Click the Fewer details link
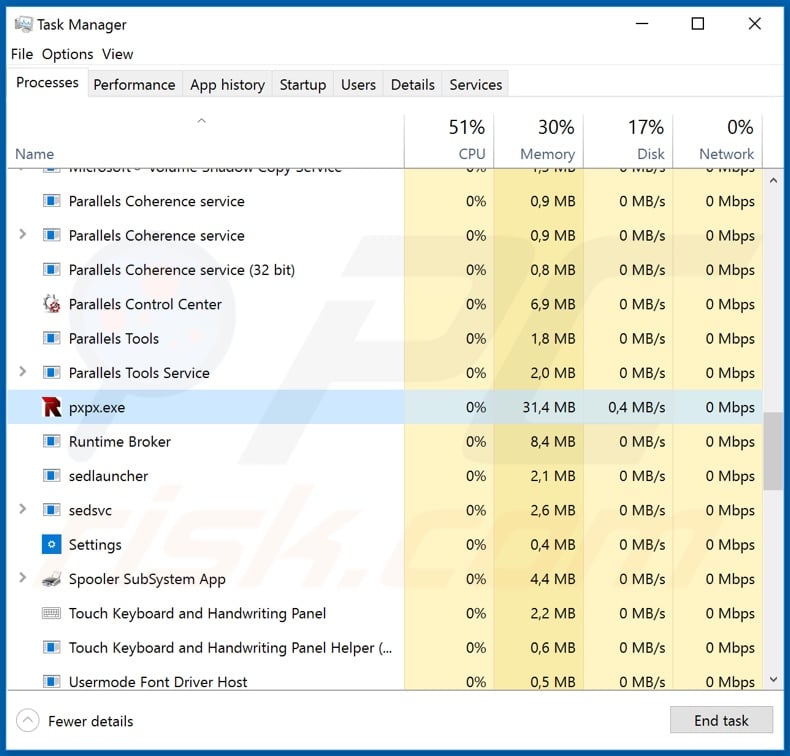Image resolution: width=790 pixels, height=756 pixels. click(x=91, y=721)
